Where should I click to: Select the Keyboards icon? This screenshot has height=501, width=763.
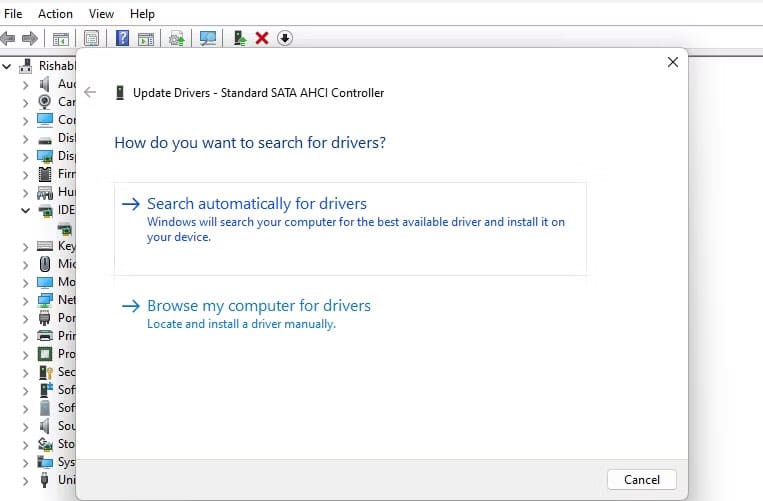45,246
